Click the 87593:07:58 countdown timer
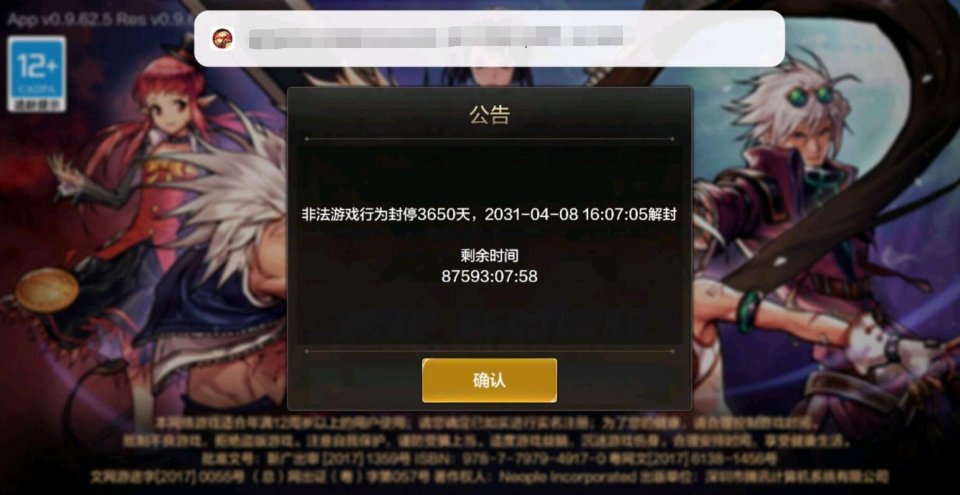960x495 pixels. [x=489, y=276]
